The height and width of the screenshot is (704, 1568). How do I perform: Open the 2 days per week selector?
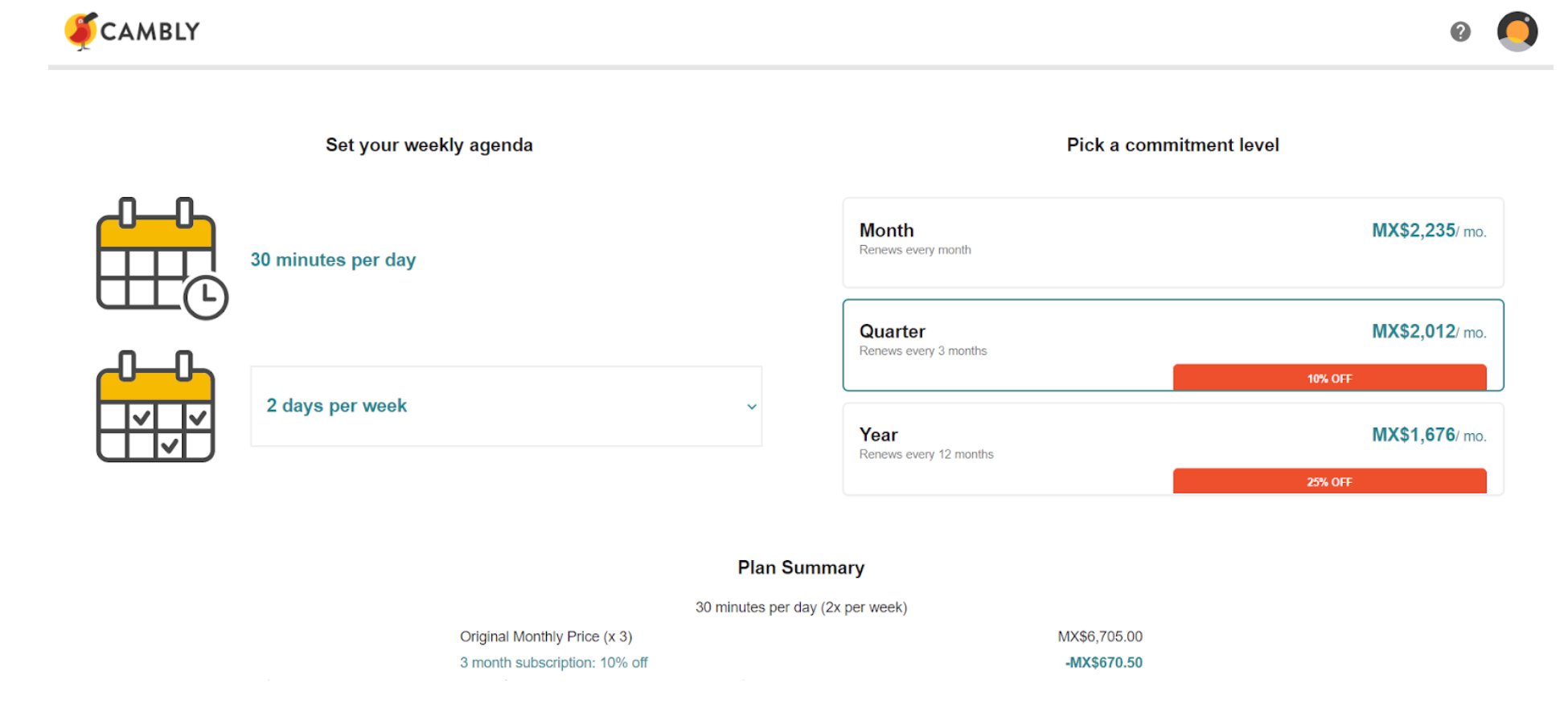505,406
